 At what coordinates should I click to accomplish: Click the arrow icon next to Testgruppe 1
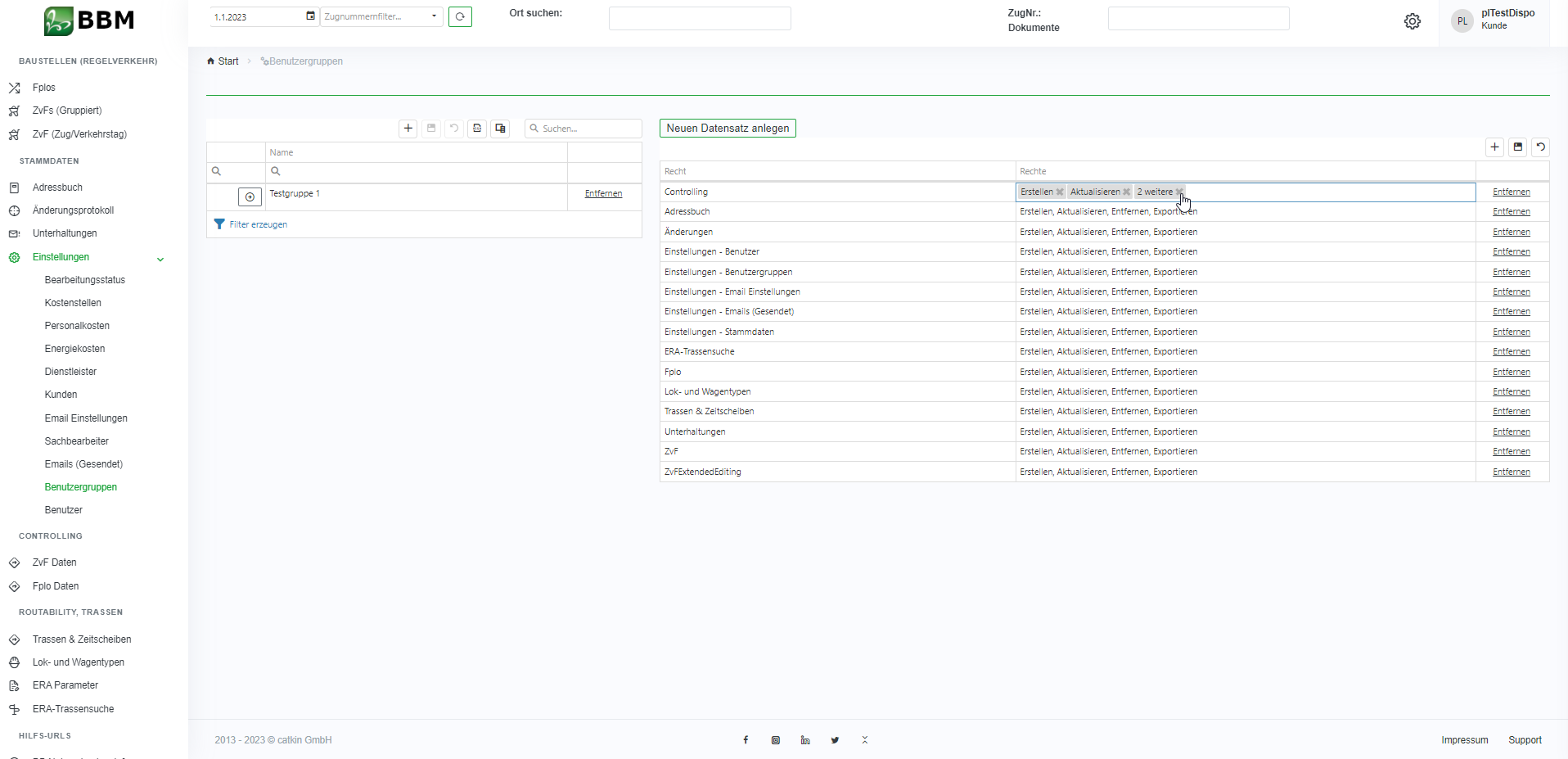click(x=250, y=197)
